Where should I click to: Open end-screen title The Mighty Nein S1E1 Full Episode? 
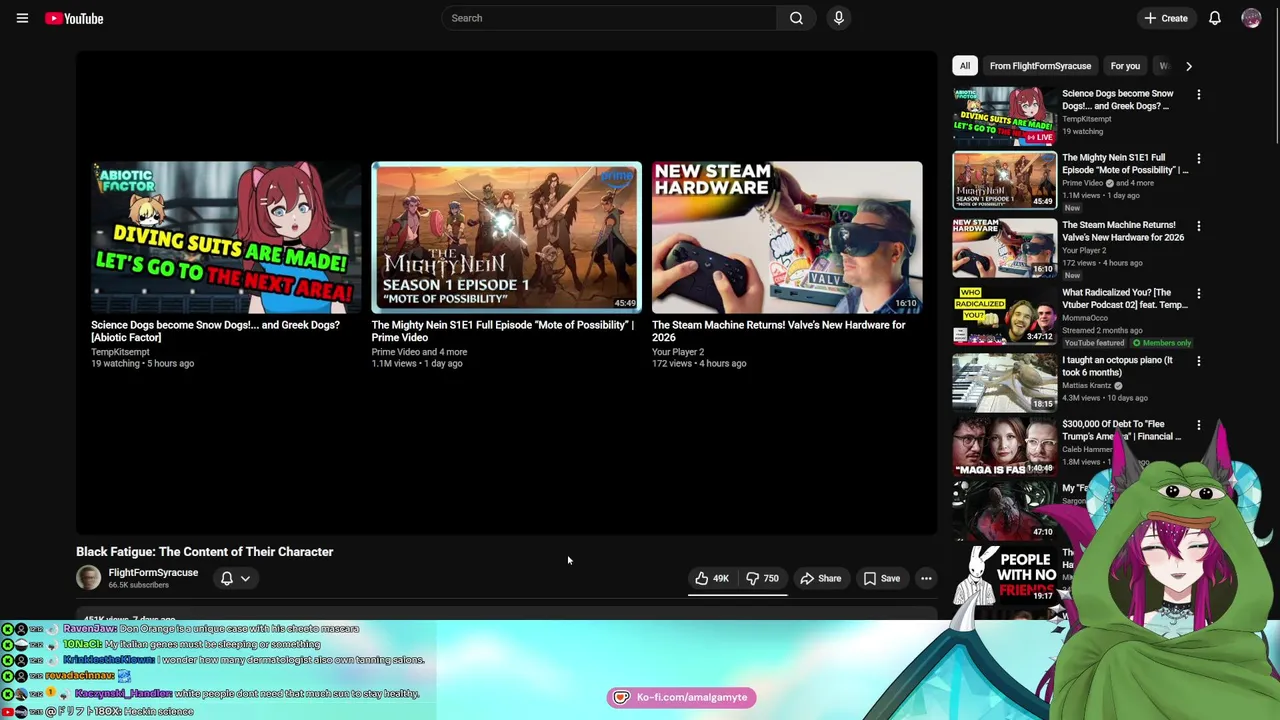click(502, 331)
